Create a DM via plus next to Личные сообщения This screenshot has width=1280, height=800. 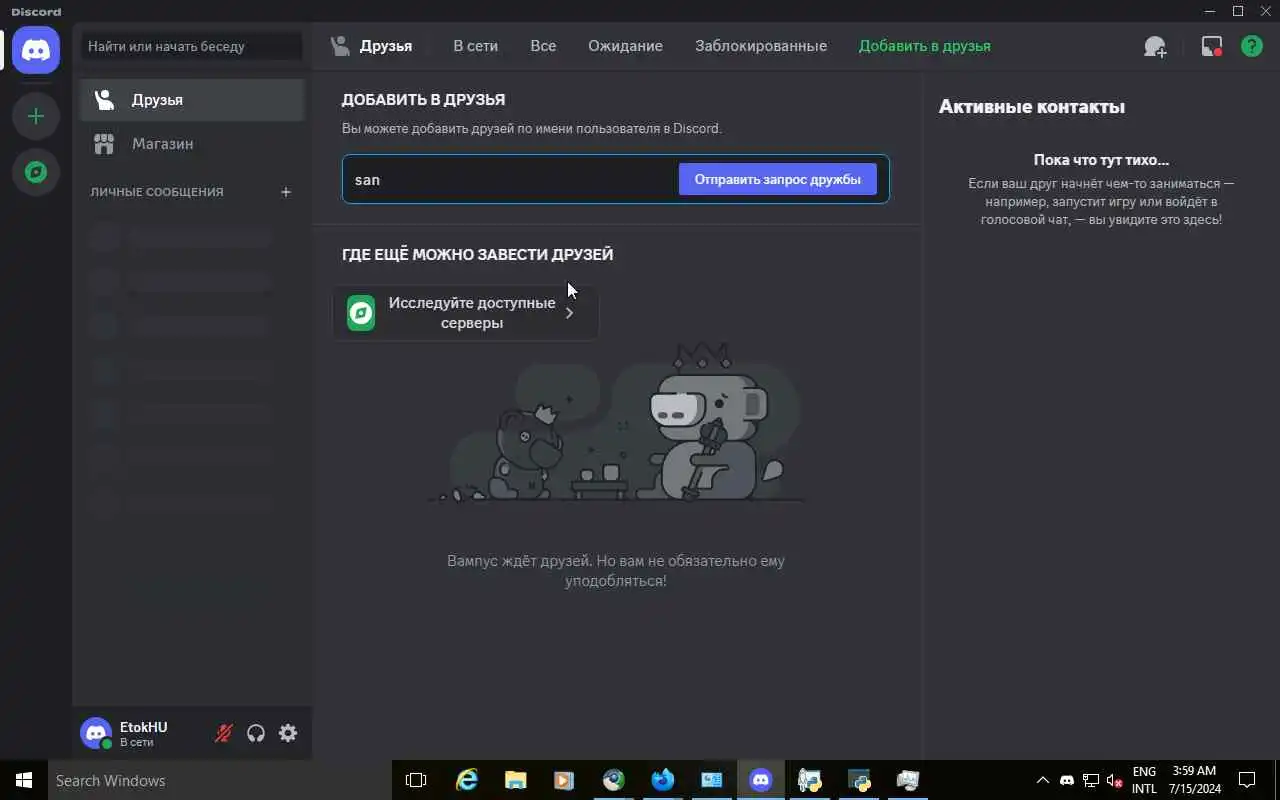(286, 192)
